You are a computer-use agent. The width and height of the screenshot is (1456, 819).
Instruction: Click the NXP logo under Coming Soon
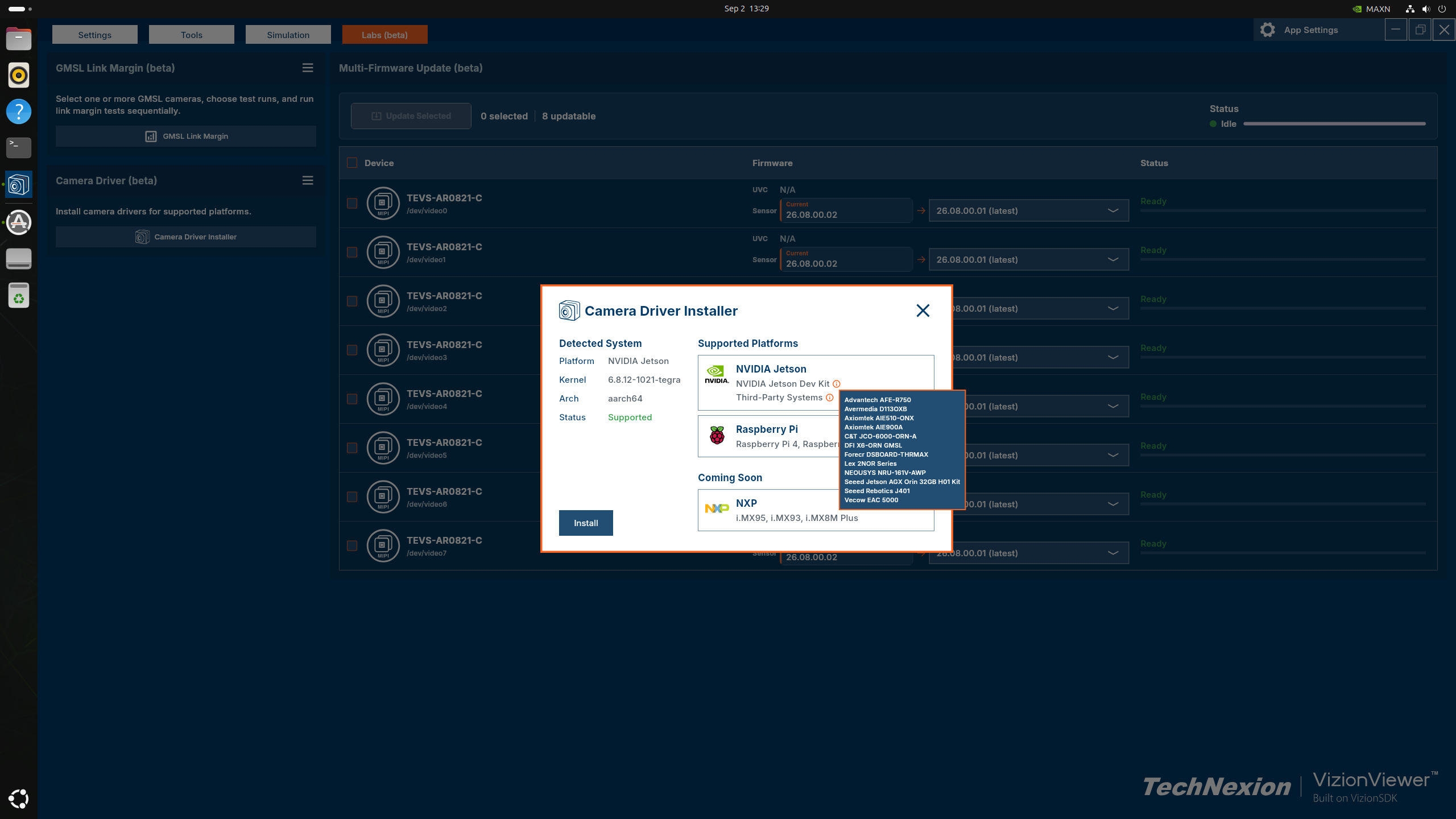(x=717, y=508)
